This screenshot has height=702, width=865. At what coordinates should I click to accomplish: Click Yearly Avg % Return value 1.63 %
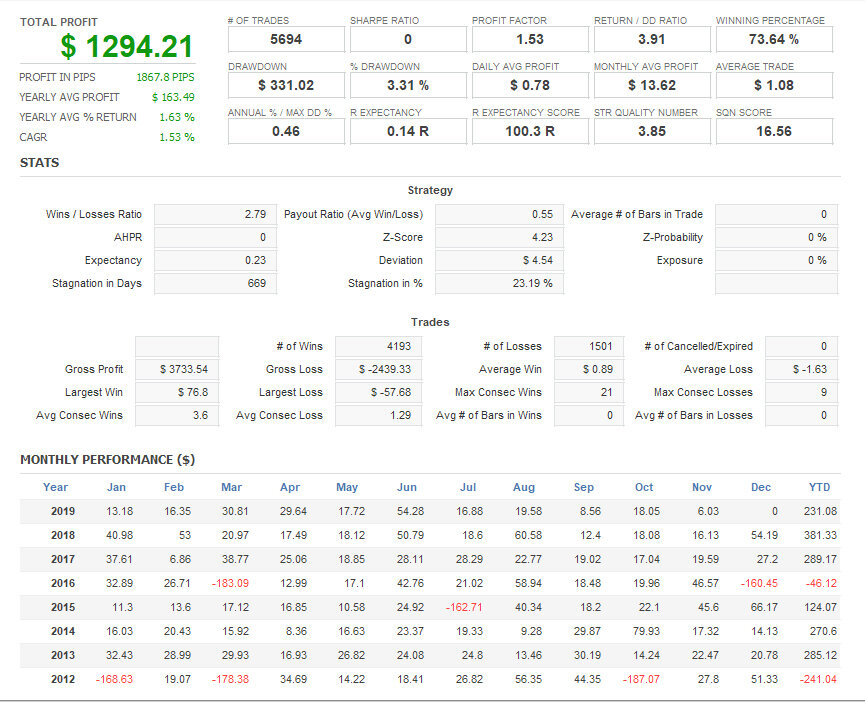point(177,117)
